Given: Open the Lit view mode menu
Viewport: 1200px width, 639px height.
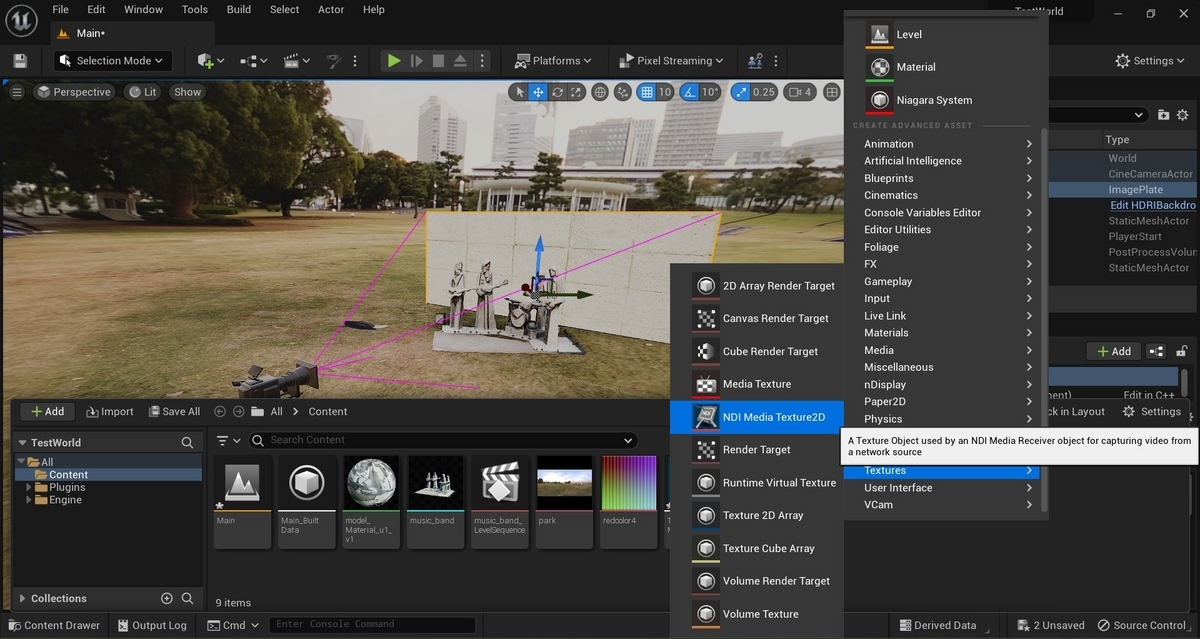Looking at the screenshot, I should click(x=143, y=92).
